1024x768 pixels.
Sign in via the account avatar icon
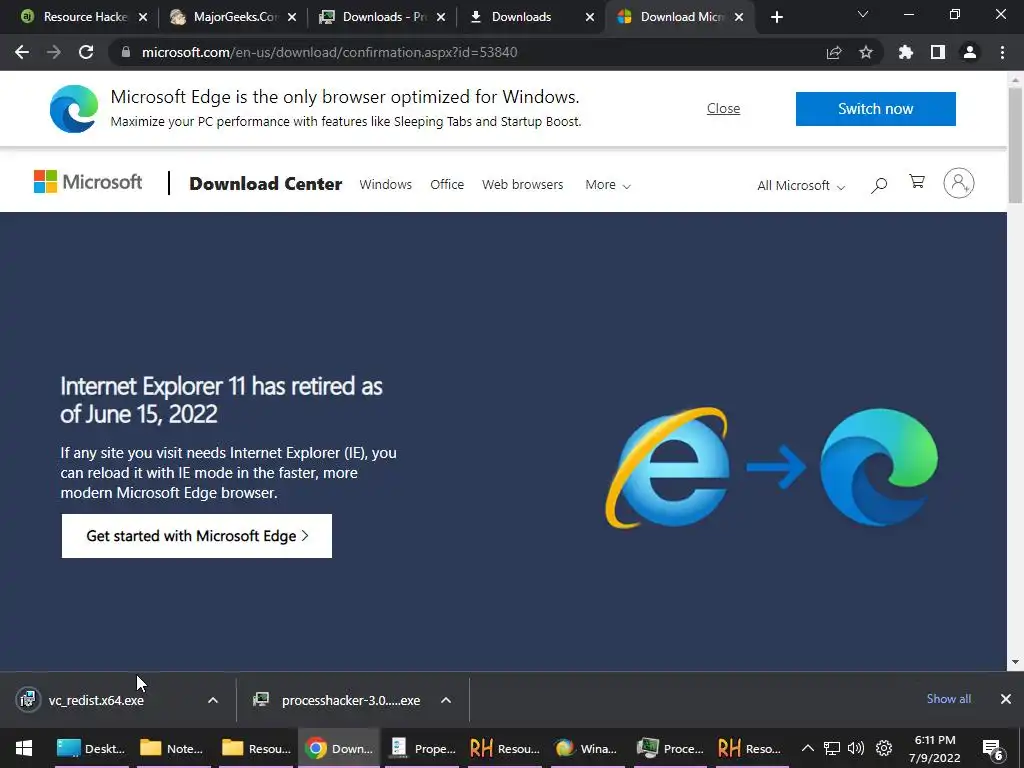coord(959,184)
